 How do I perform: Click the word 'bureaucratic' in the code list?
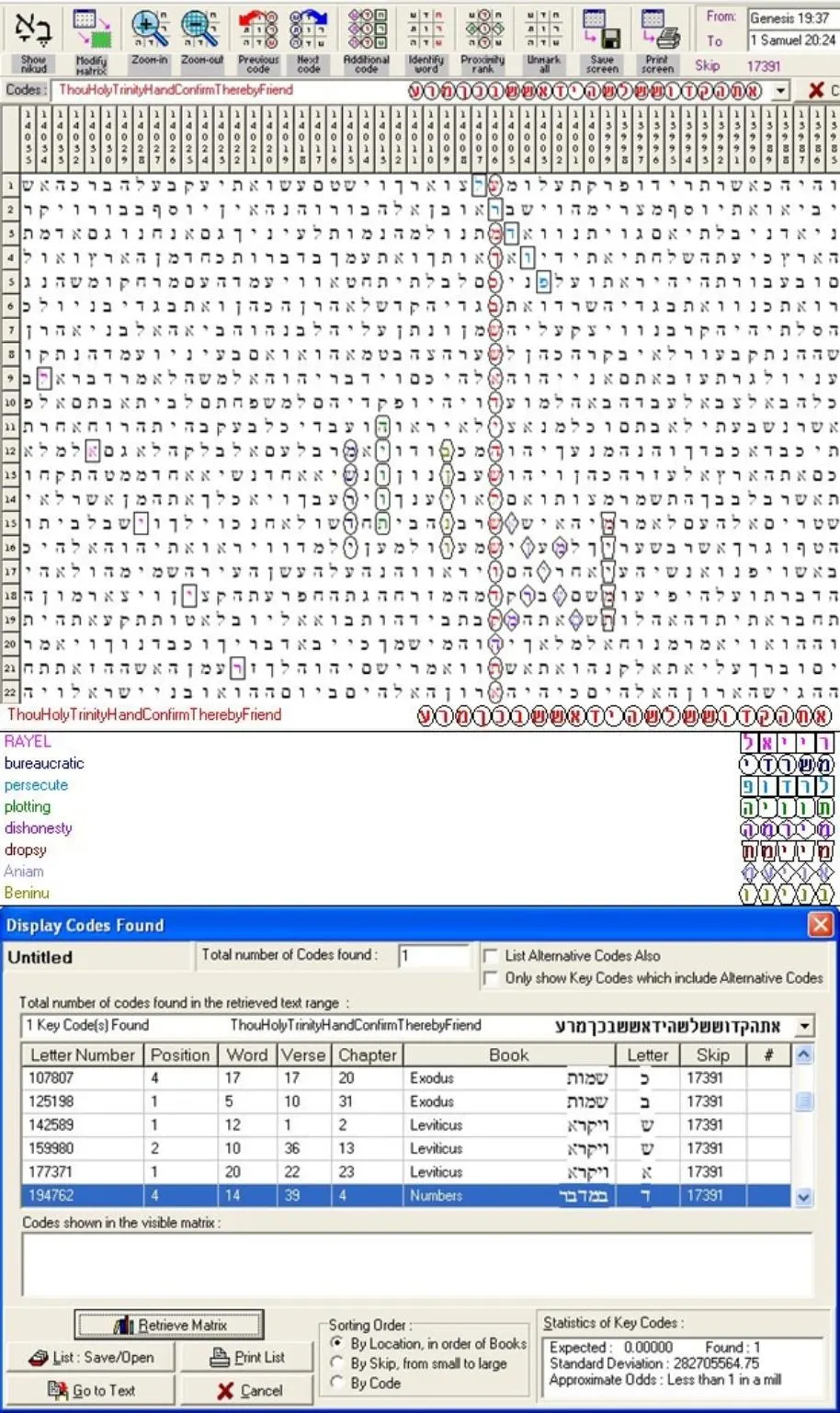pos(44,763)
